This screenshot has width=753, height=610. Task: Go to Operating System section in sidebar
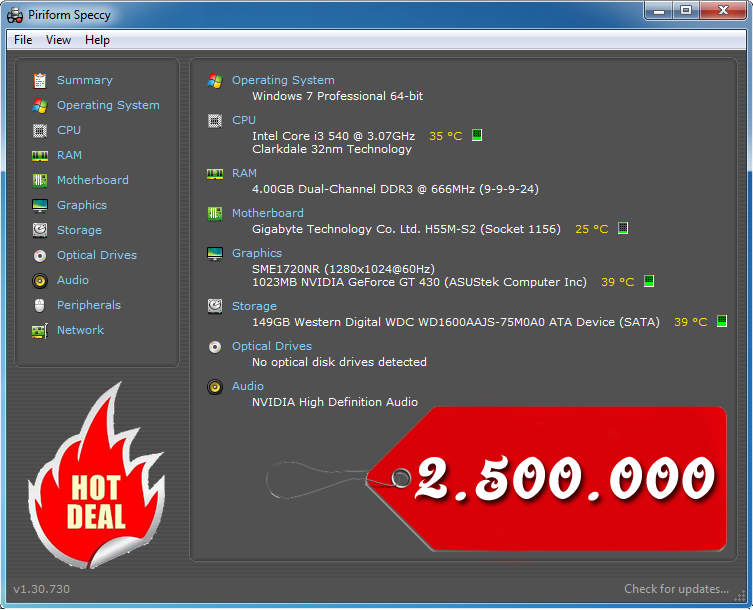108,105
